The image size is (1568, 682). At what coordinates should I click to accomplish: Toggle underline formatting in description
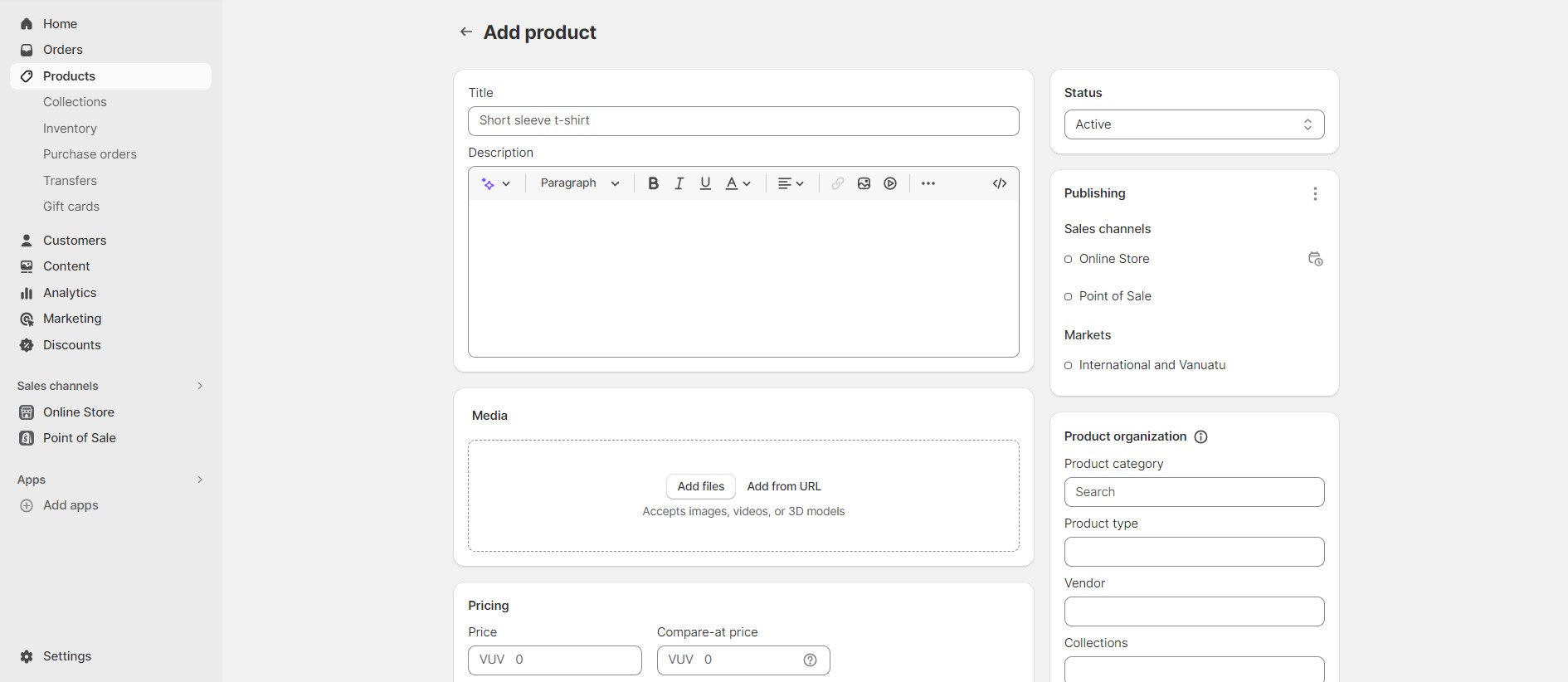(x=705, y=183)
